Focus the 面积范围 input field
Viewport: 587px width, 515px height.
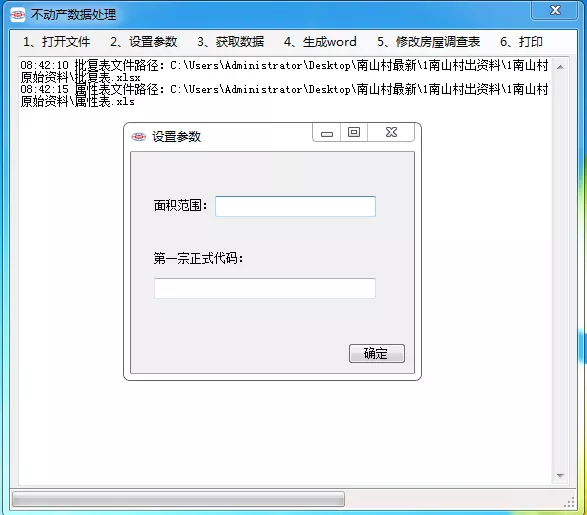295,206
